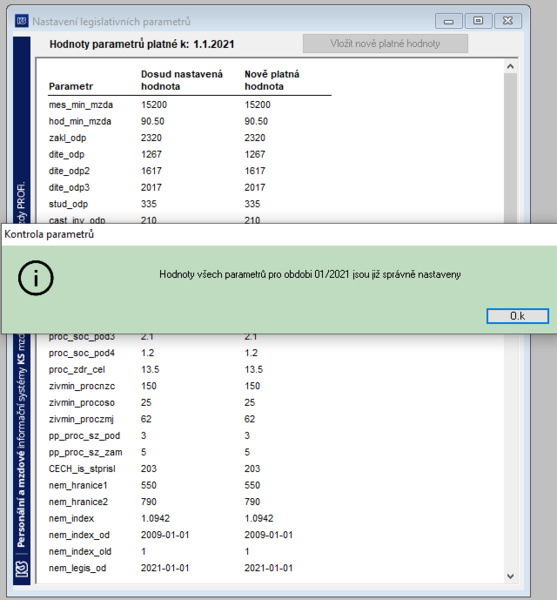Click new value 150 for zivmin_procnzc
This screenshot has width=557, height=600.
pos(252,386)
